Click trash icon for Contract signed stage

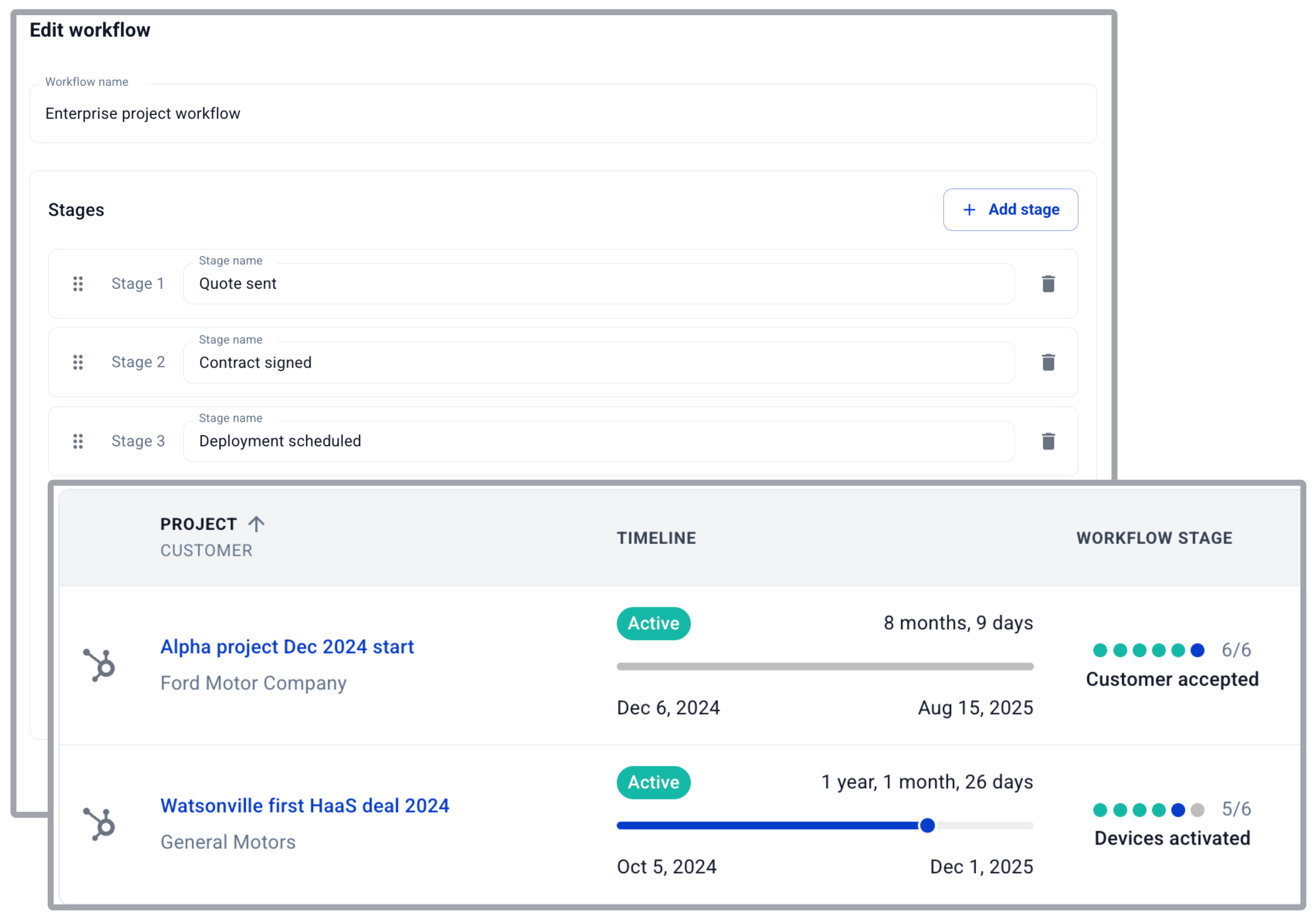coord(1048,362)
